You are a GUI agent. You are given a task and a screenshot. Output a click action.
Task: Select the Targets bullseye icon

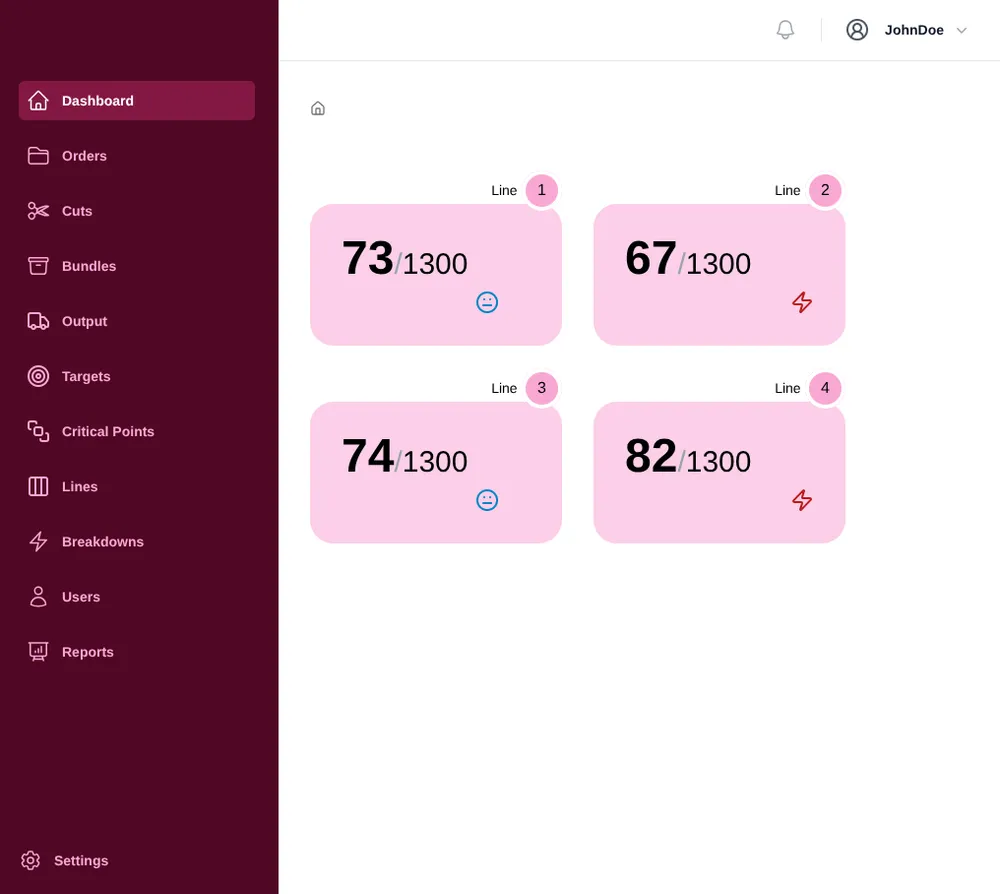[x=37, y=375]
